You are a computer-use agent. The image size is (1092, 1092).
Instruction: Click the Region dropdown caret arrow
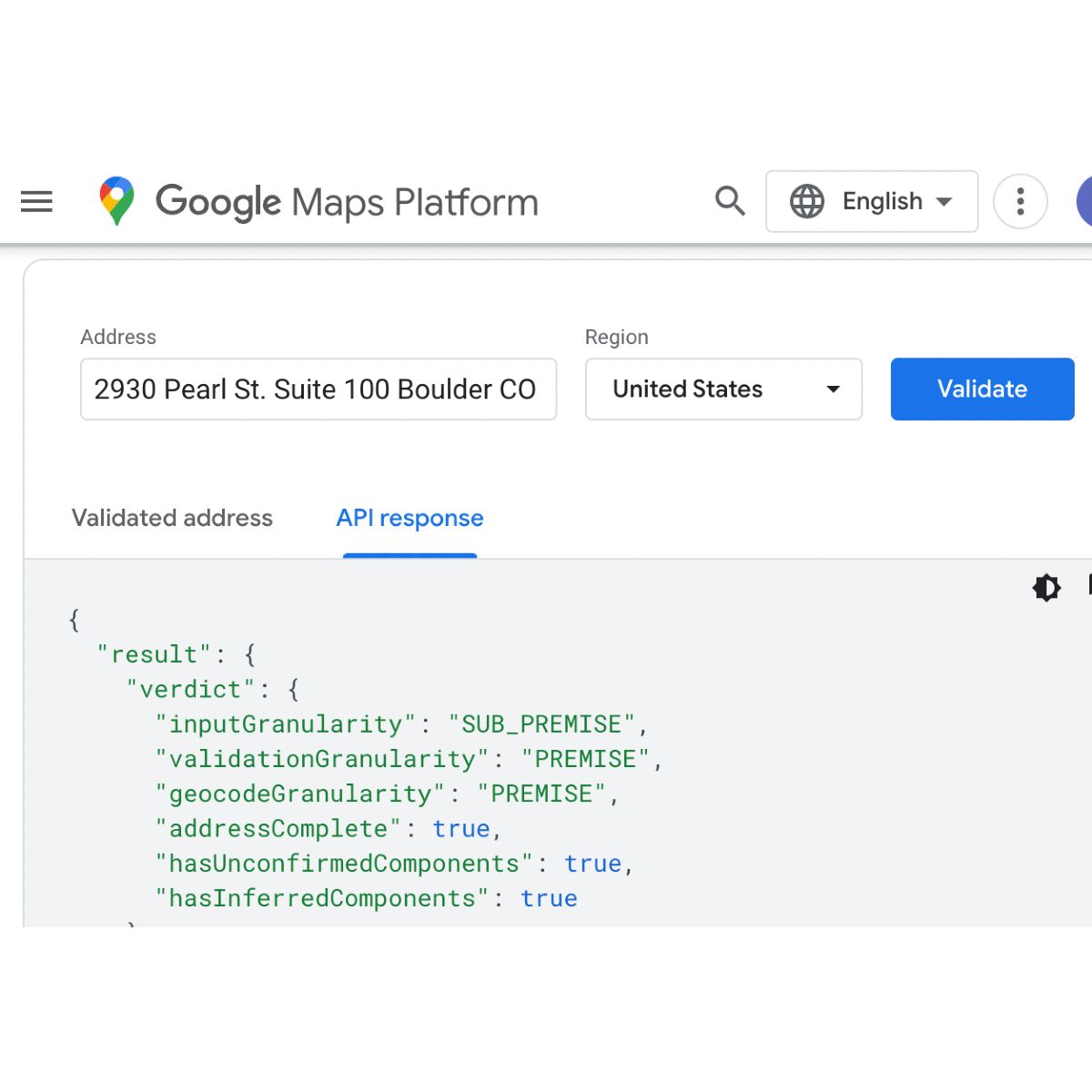click(833, 389)
